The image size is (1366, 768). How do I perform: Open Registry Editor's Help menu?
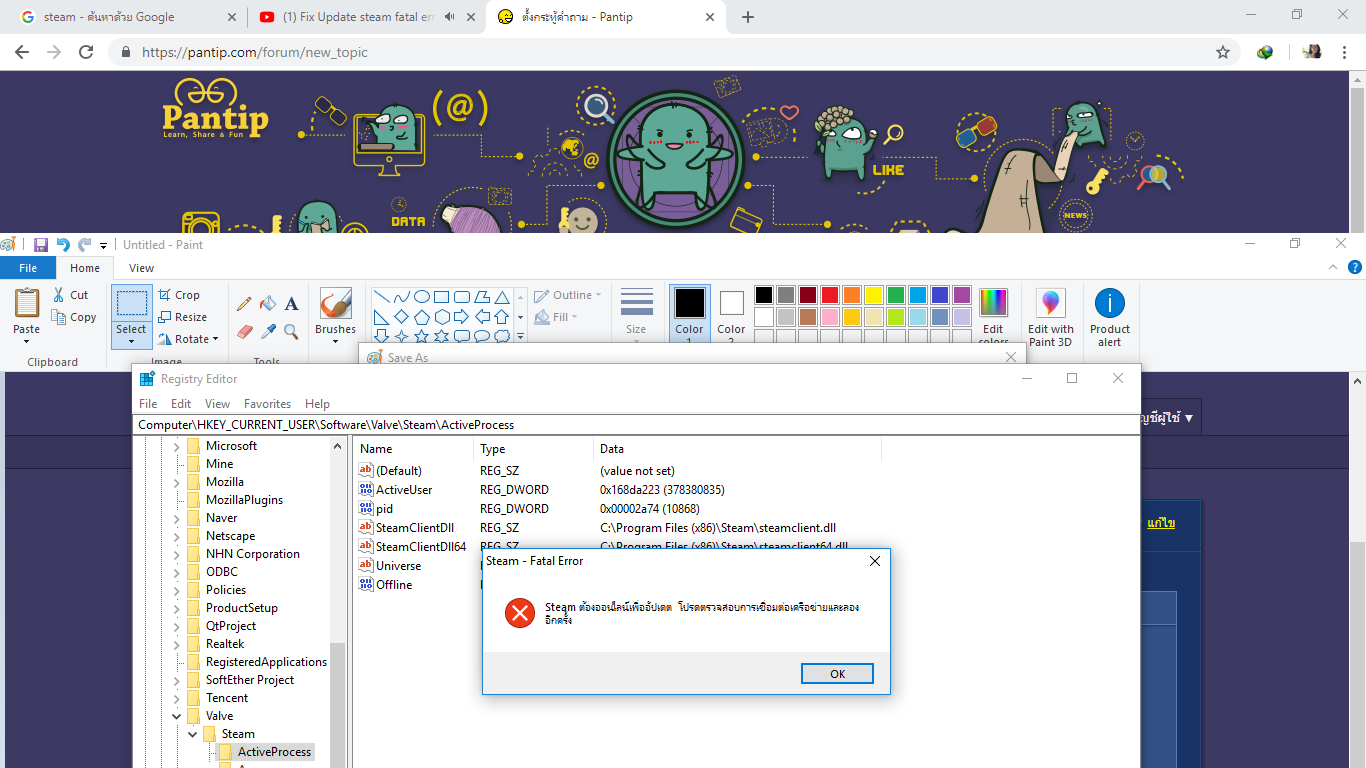(x=317, y=404)
